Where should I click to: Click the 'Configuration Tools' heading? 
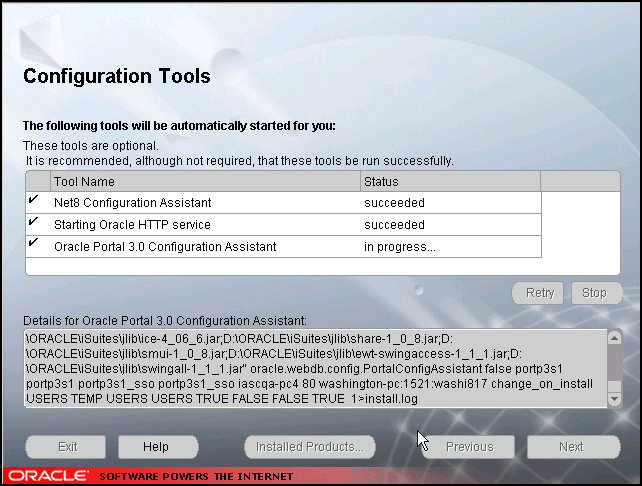coord(117,76)
